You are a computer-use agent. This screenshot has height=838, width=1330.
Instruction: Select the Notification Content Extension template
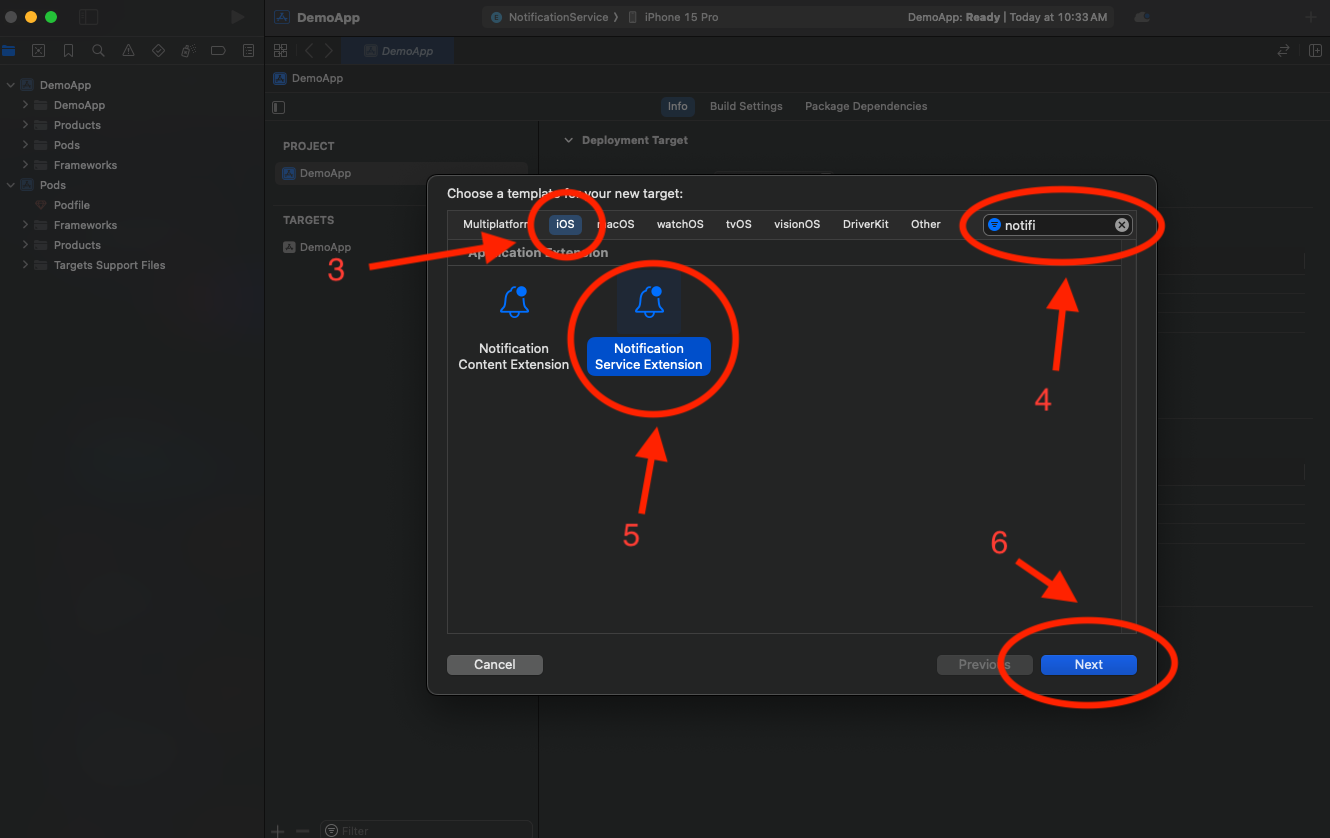[x=514, y=328]
